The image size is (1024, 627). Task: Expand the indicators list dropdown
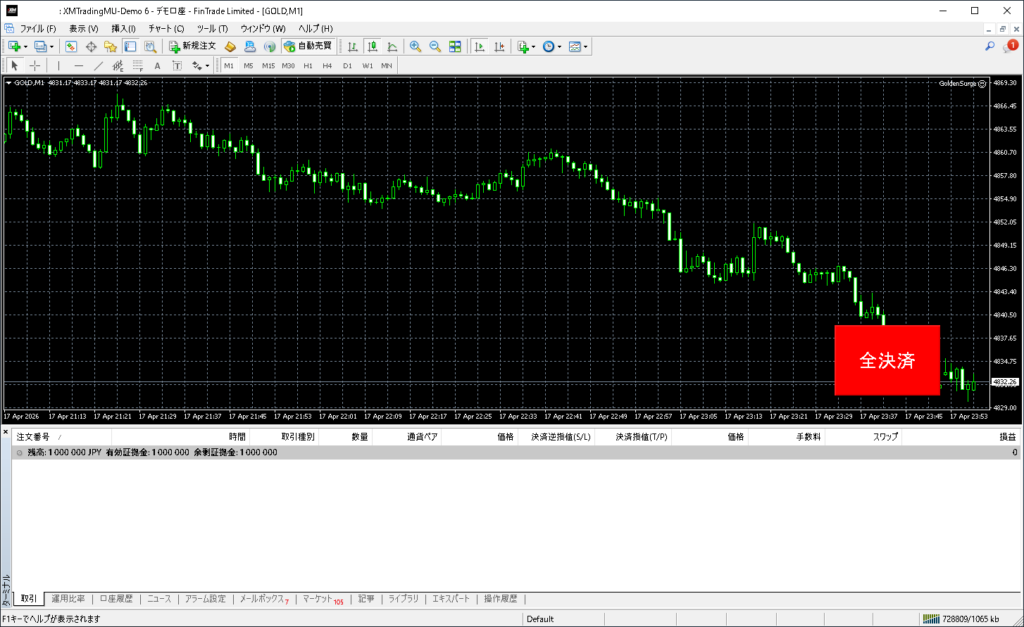(x=534, y=46)
